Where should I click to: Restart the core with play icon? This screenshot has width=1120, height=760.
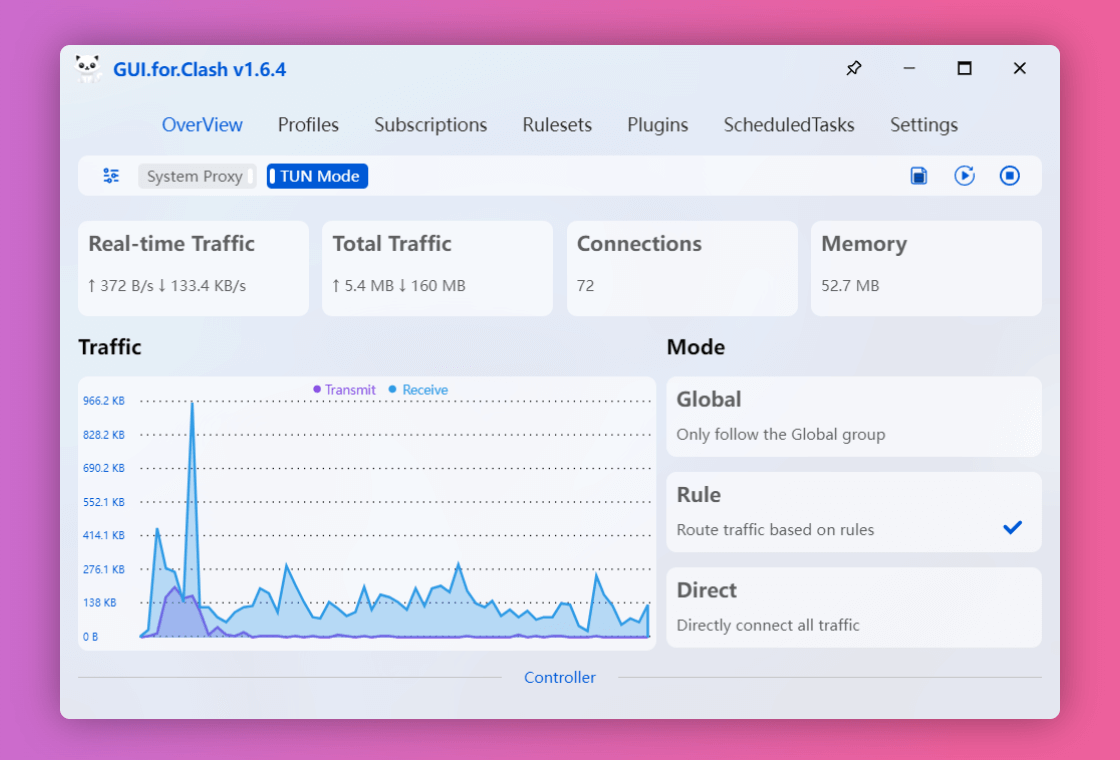click(x=964, y=176)
